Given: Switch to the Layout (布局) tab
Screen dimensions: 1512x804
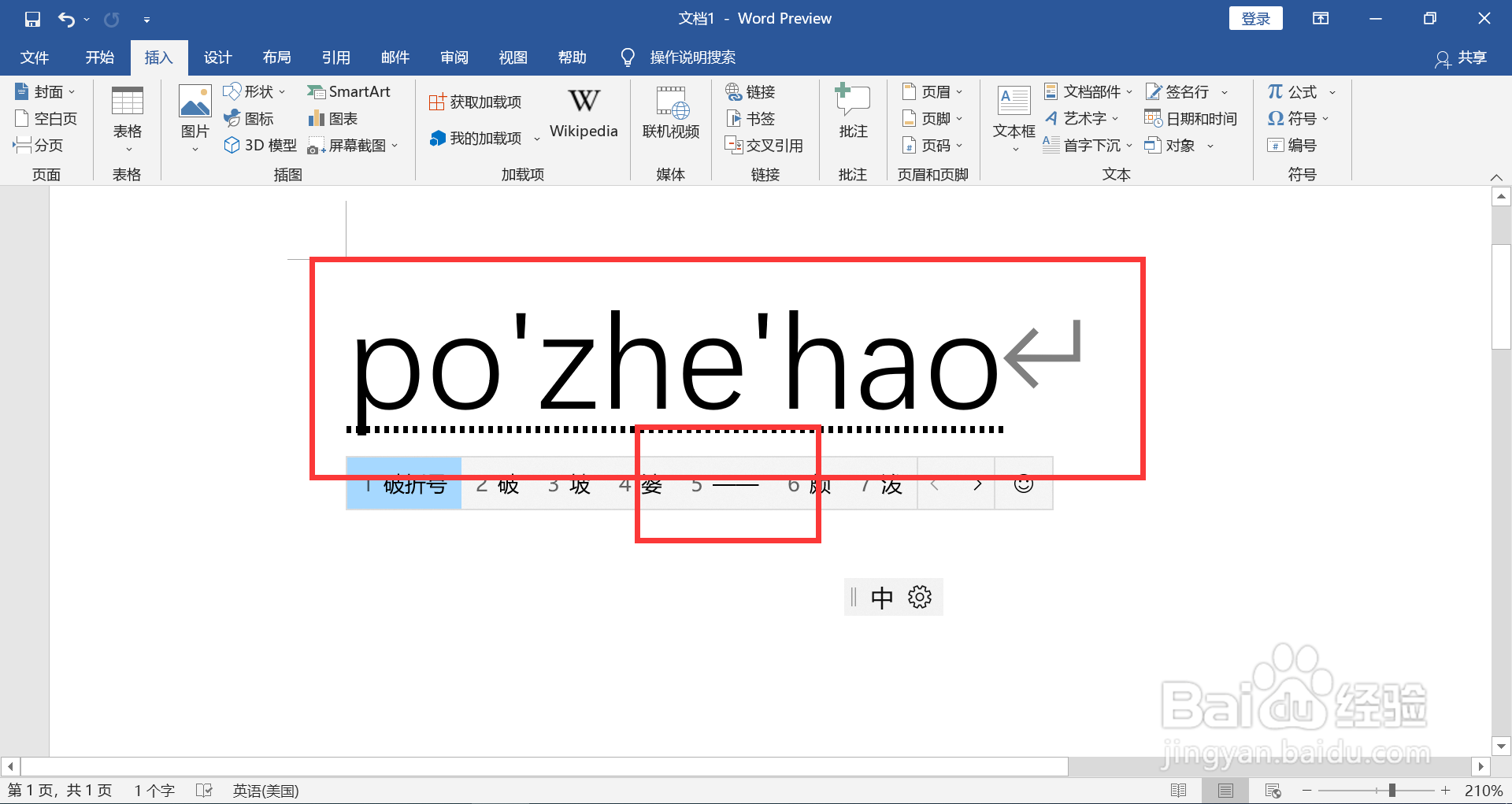Looking at the screenshot, I should point(277,57).
